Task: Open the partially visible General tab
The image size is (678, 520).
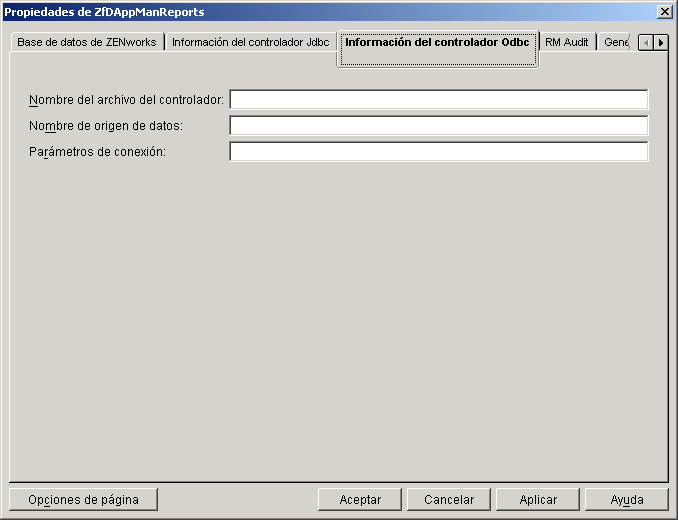Action: pyautogui.click(x=616, y=42)
